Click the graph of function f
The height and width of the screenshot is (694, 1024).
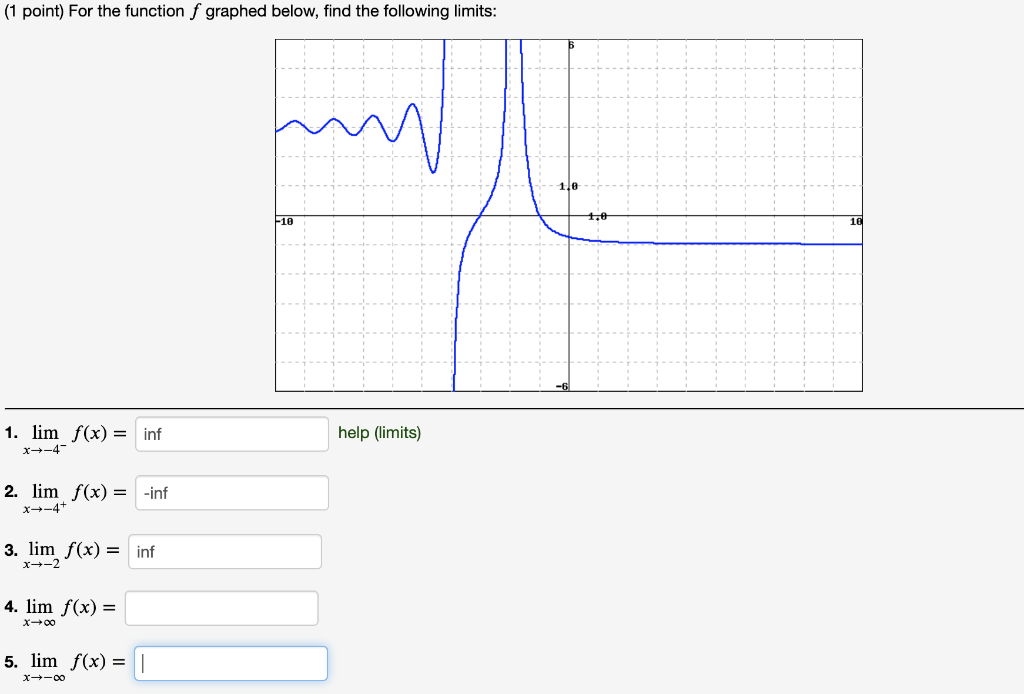tap(570, 215)
